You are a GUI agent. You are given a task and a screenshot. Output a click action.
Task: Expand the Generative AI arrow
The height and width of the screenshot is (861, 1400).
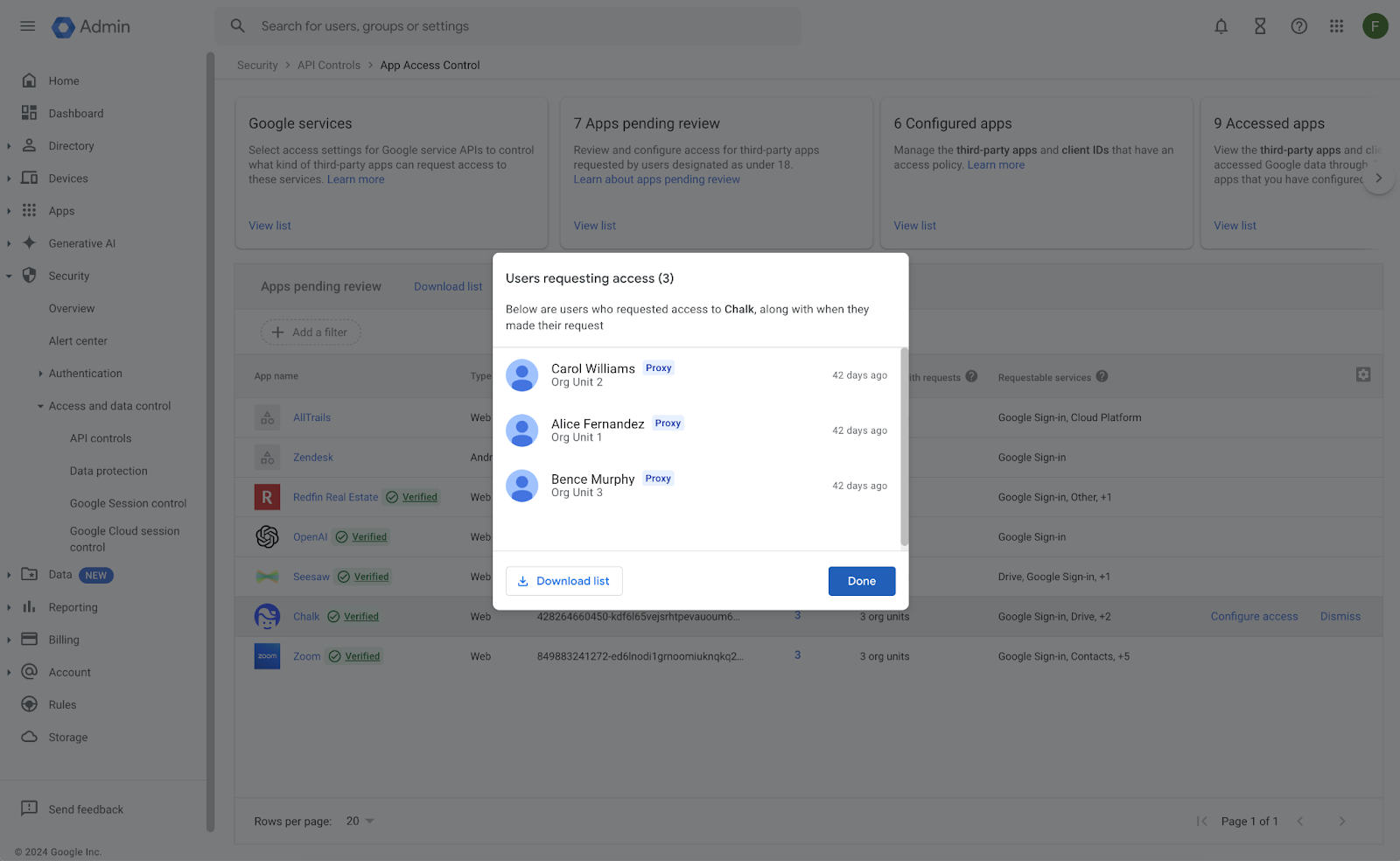(9, 243)
